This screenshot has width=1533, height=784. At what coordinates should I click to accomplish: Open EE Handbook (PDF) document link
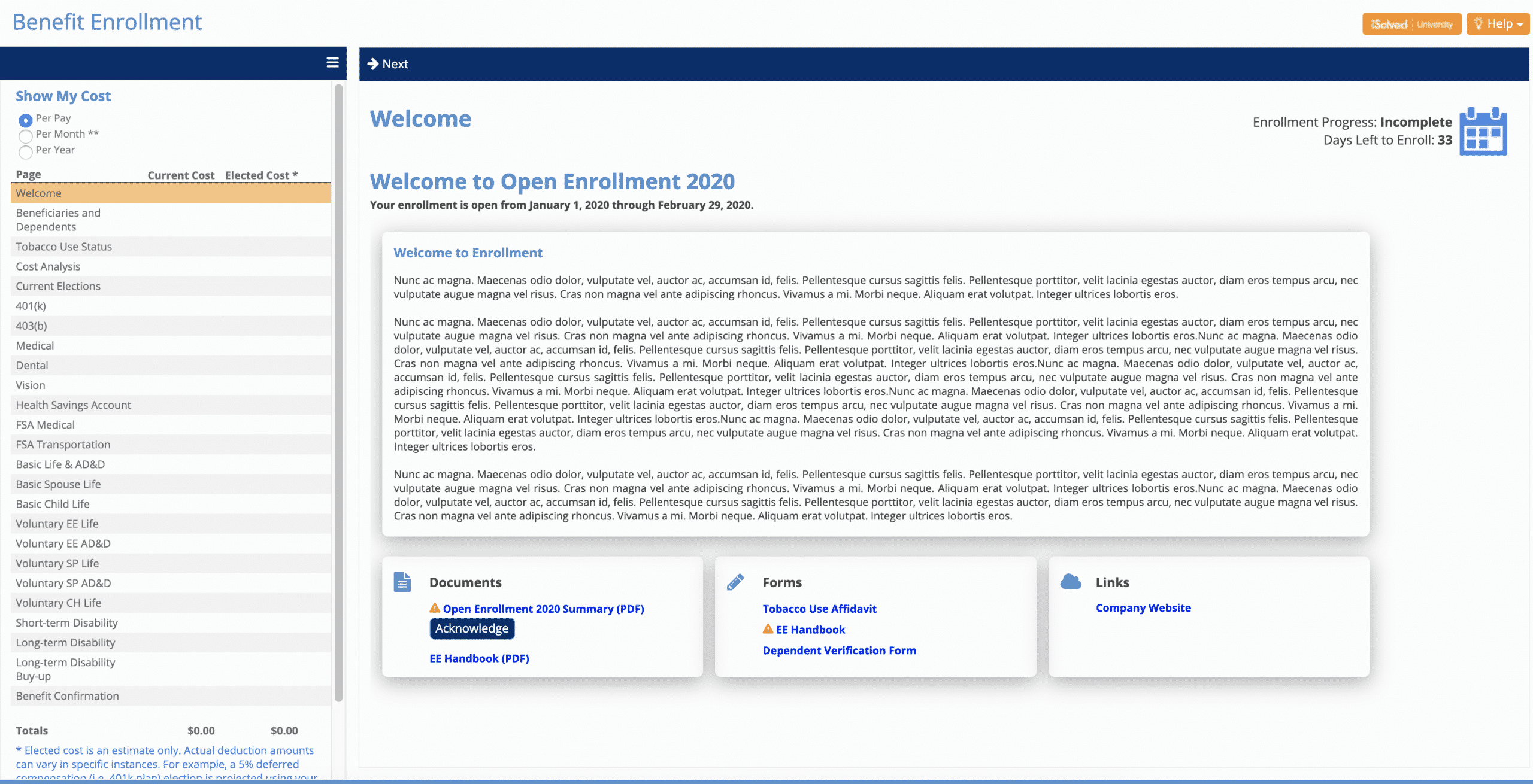[x=479, y=658]
